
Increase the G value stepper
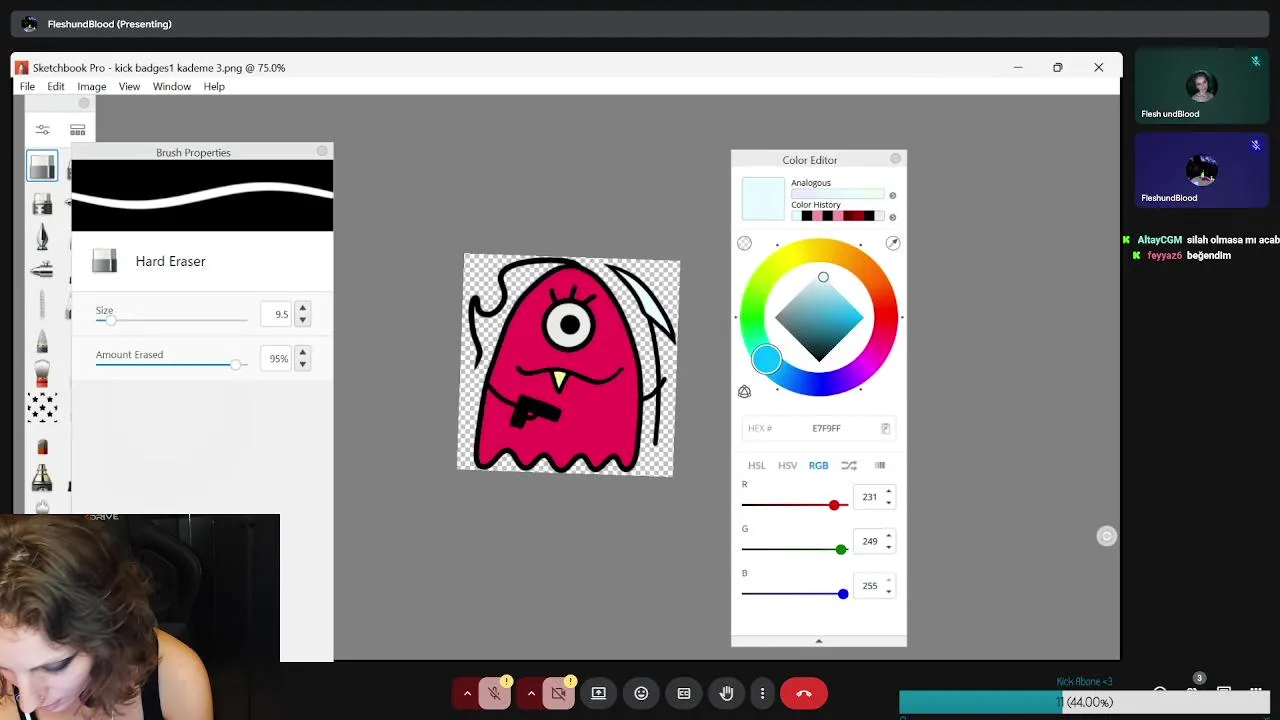888,536
